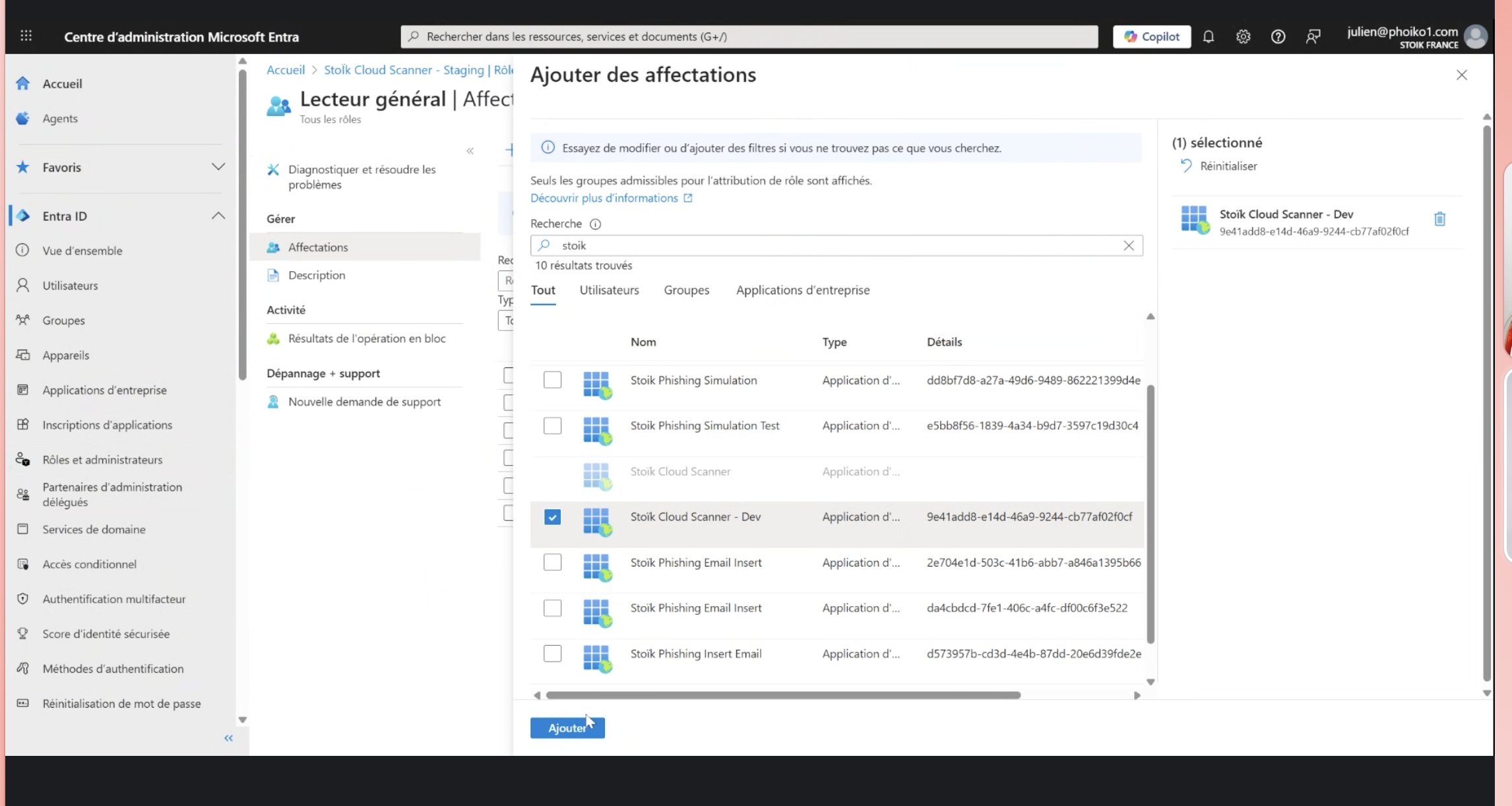Open the app launcher waffle icon
Image resolution: width=1512 pixels, height=806 pixels.
[x=26, y=36]
